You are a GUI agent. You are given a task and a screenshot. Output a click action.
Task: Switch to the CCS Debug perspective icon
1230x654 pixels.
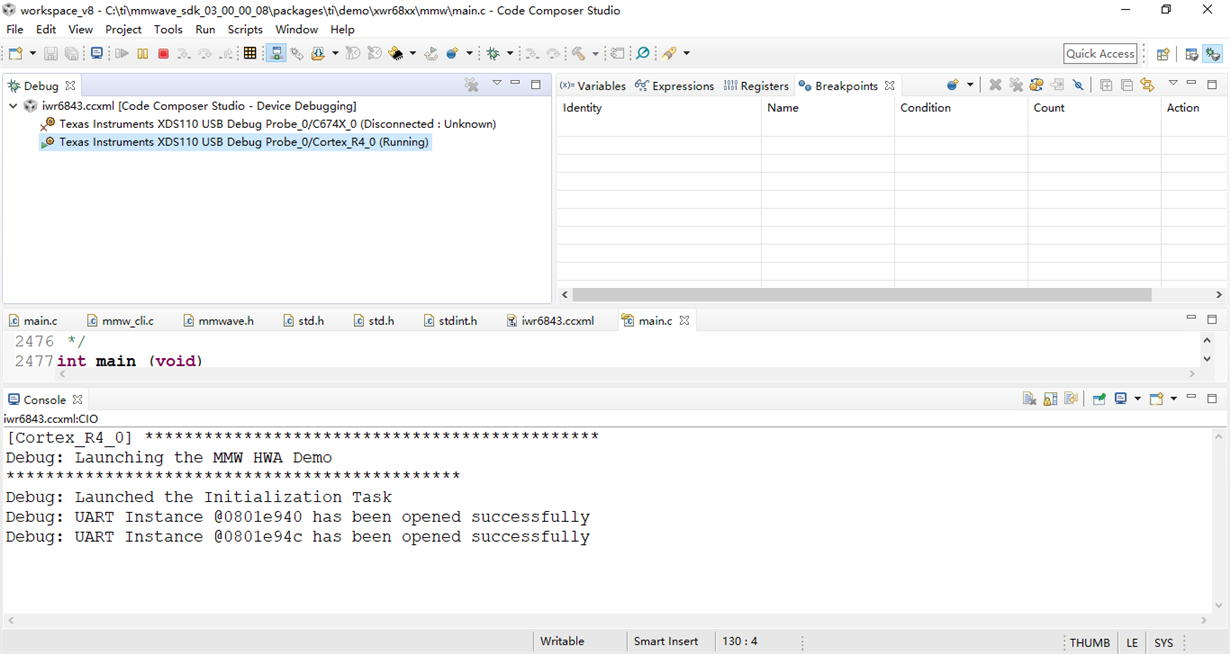click(1213, 54)
